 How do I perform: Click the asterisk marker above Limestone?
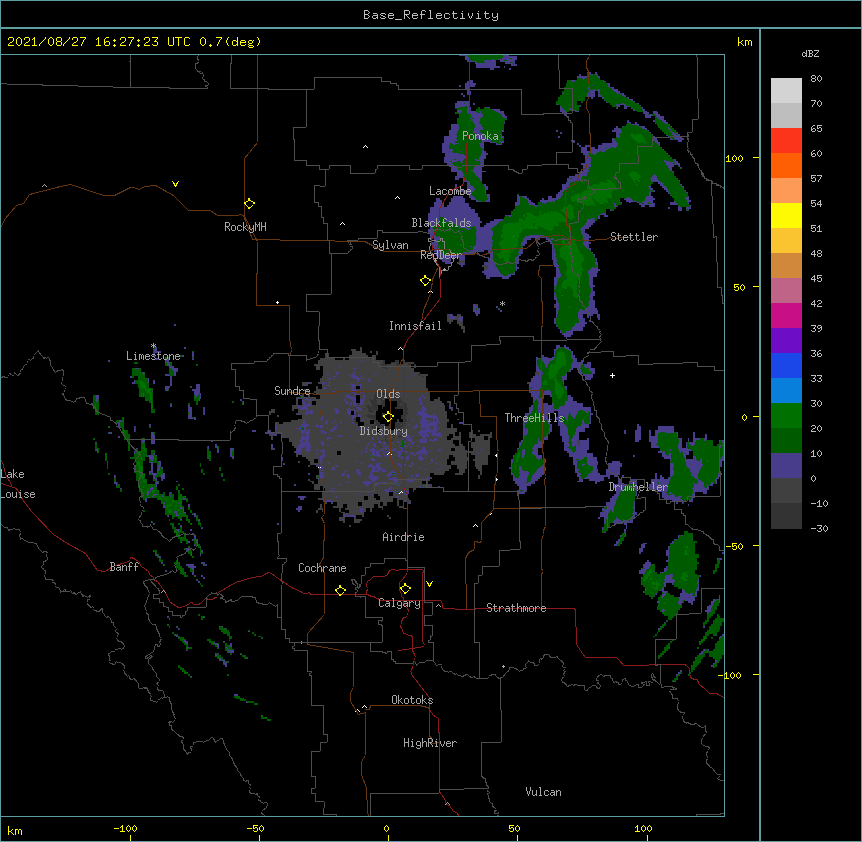point(154,346)
